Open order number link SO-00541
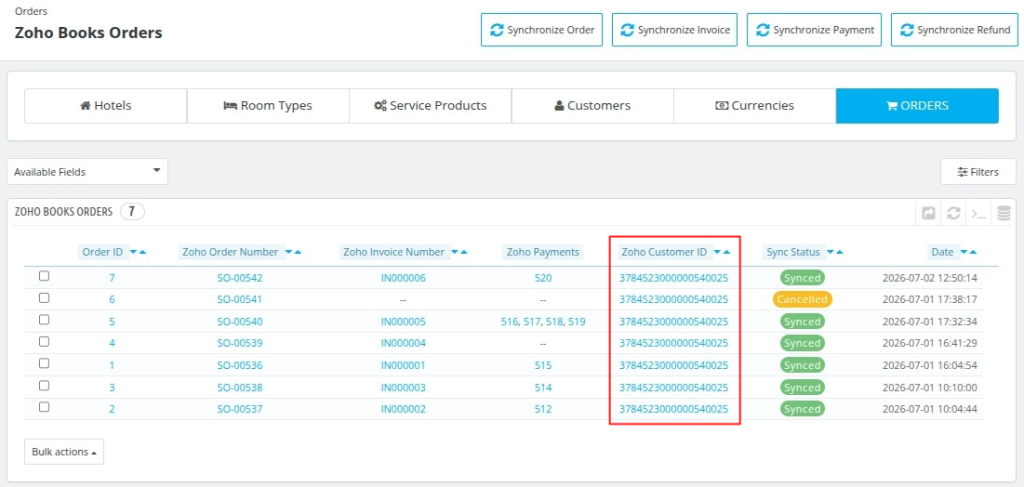The image size is (1024, 487). [240, 300]
